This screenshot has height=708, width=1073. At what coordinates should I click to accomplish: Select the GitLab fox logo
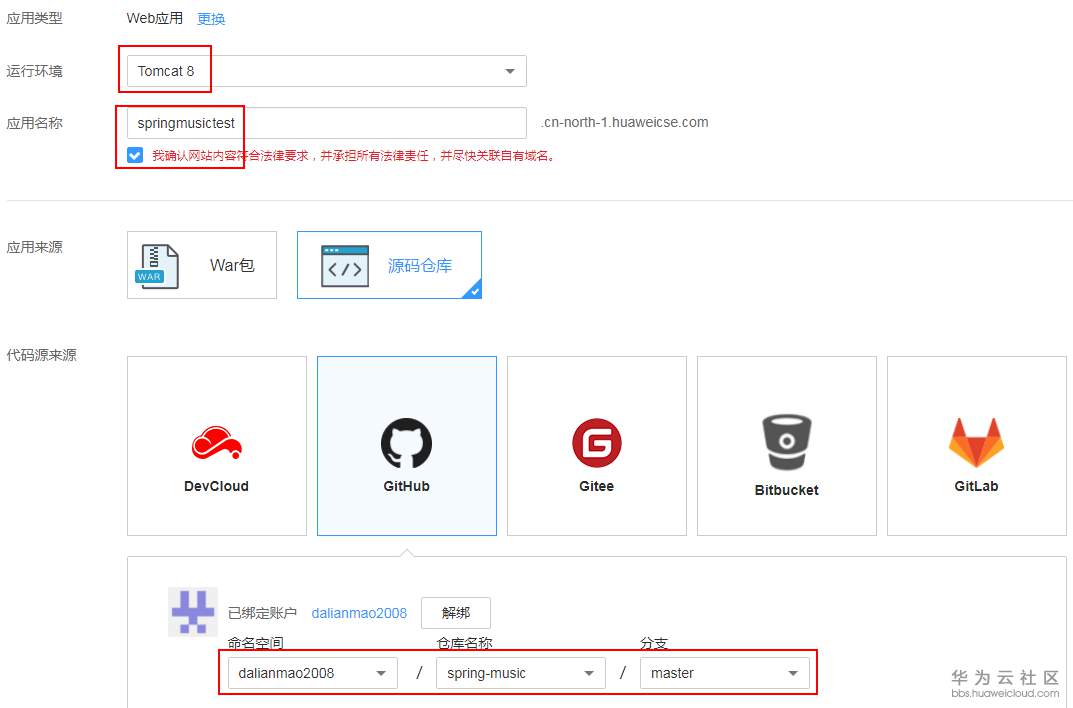pos(977,443)
